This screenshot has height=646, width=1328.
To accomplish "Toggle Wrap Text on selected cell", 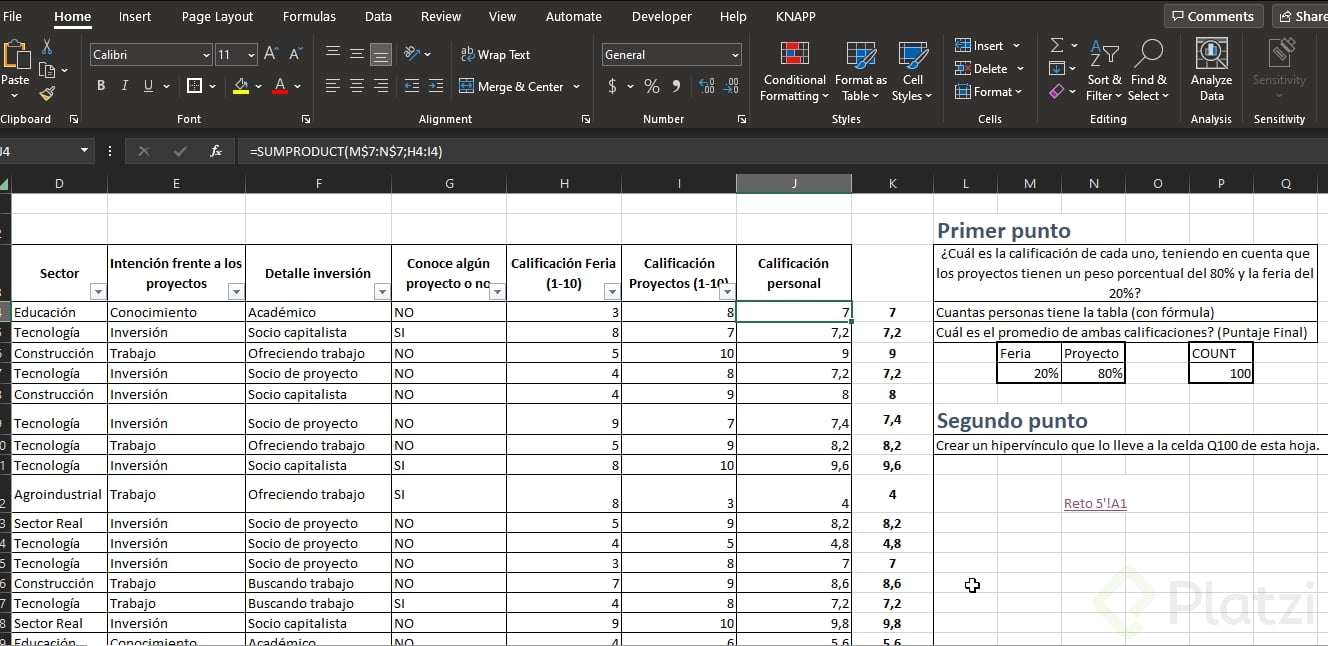I will tap(494, 55).
